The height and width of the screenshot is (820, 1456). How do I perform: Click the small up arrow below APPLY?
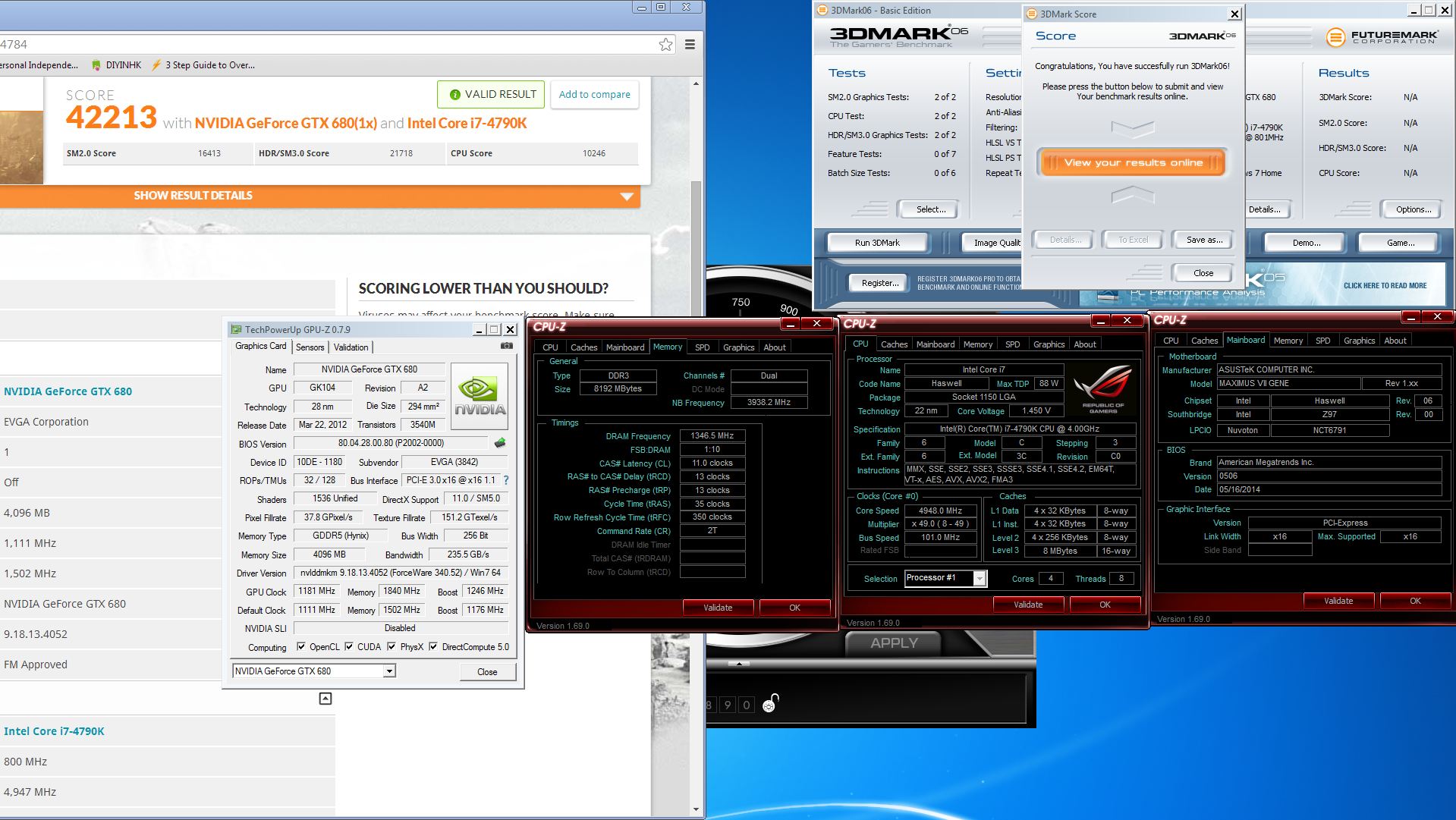[739, 664]
